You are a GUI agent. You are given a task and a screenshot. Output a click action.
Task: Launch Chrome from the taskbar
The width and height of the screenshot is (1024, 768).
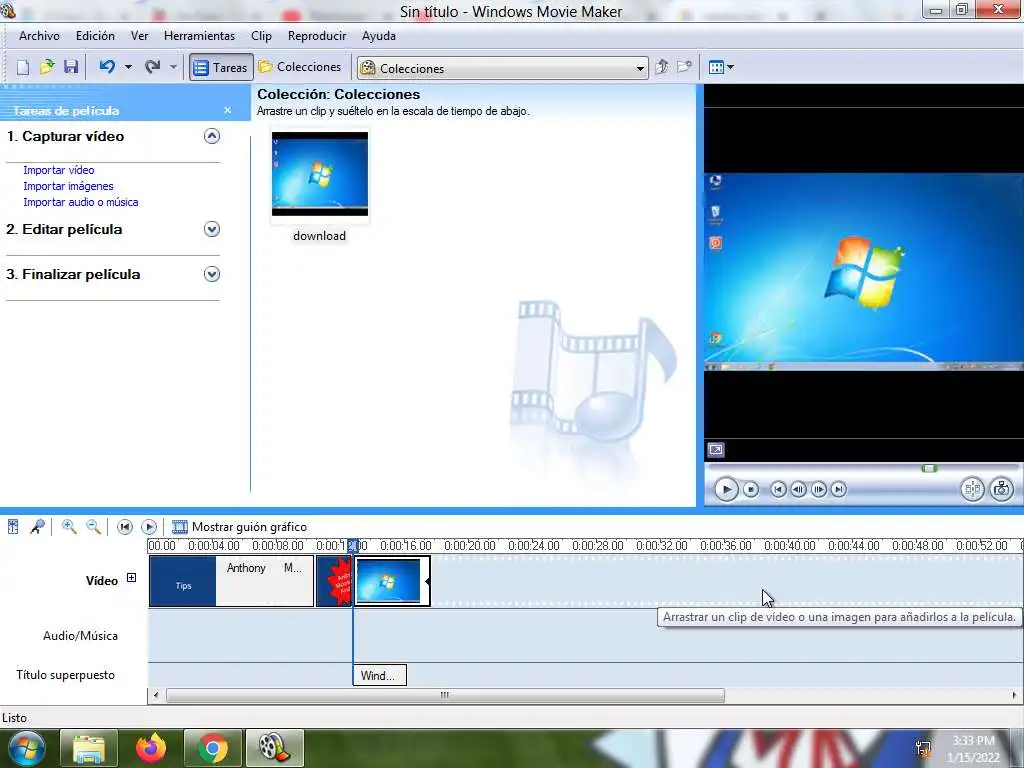[x=213, y=748]
